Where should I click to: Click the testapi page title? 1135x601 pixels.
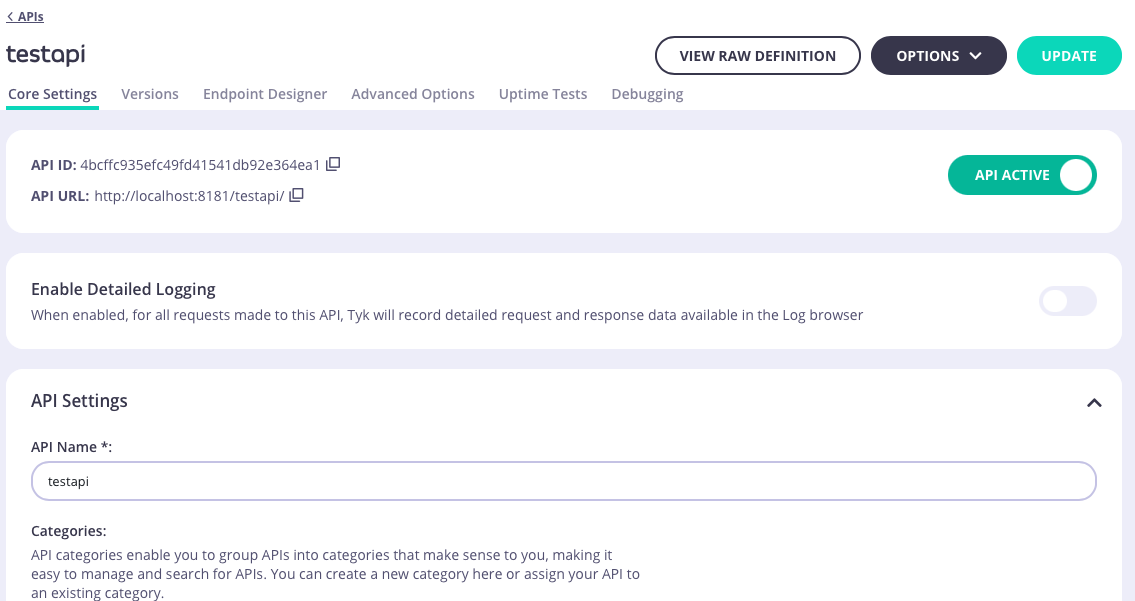[45, 55]
